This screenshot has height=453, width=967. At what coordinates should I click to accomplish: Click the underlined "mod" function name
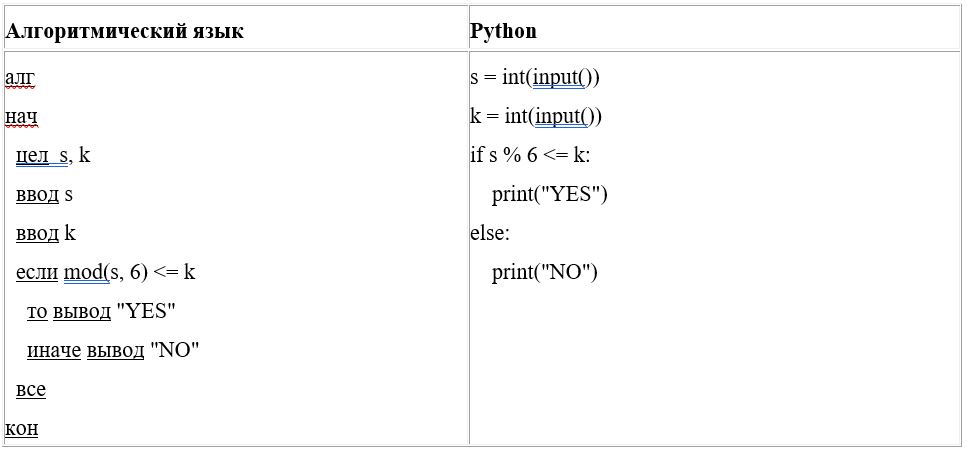click(x=83, y=273)
